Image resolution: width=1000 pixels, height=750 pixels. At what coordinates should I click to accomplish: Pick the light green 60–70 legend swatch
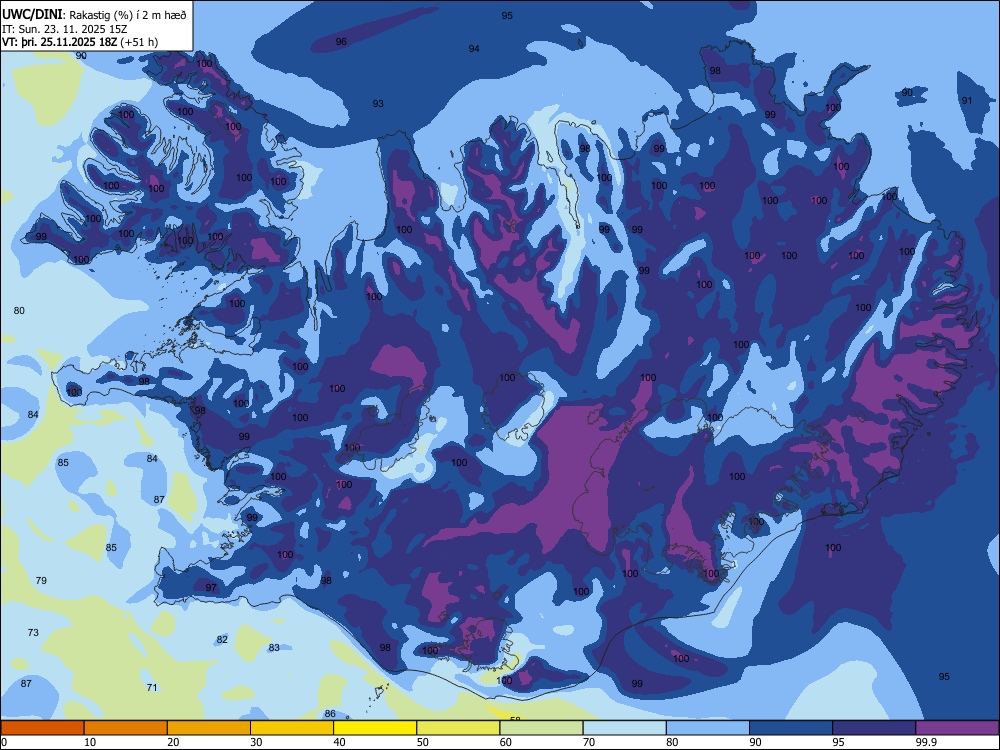[541, 728]
